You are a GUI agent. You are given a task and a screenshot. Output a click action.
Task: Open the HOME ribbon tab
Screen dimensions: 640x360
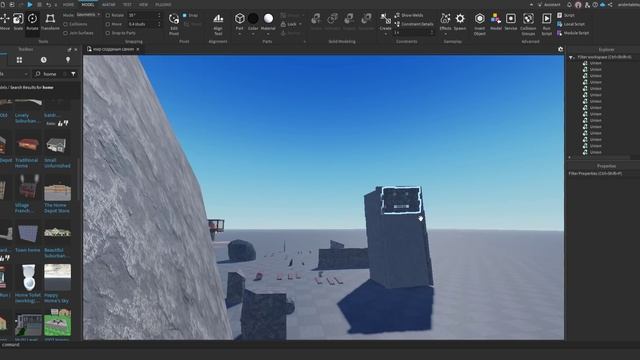point(68,4)
